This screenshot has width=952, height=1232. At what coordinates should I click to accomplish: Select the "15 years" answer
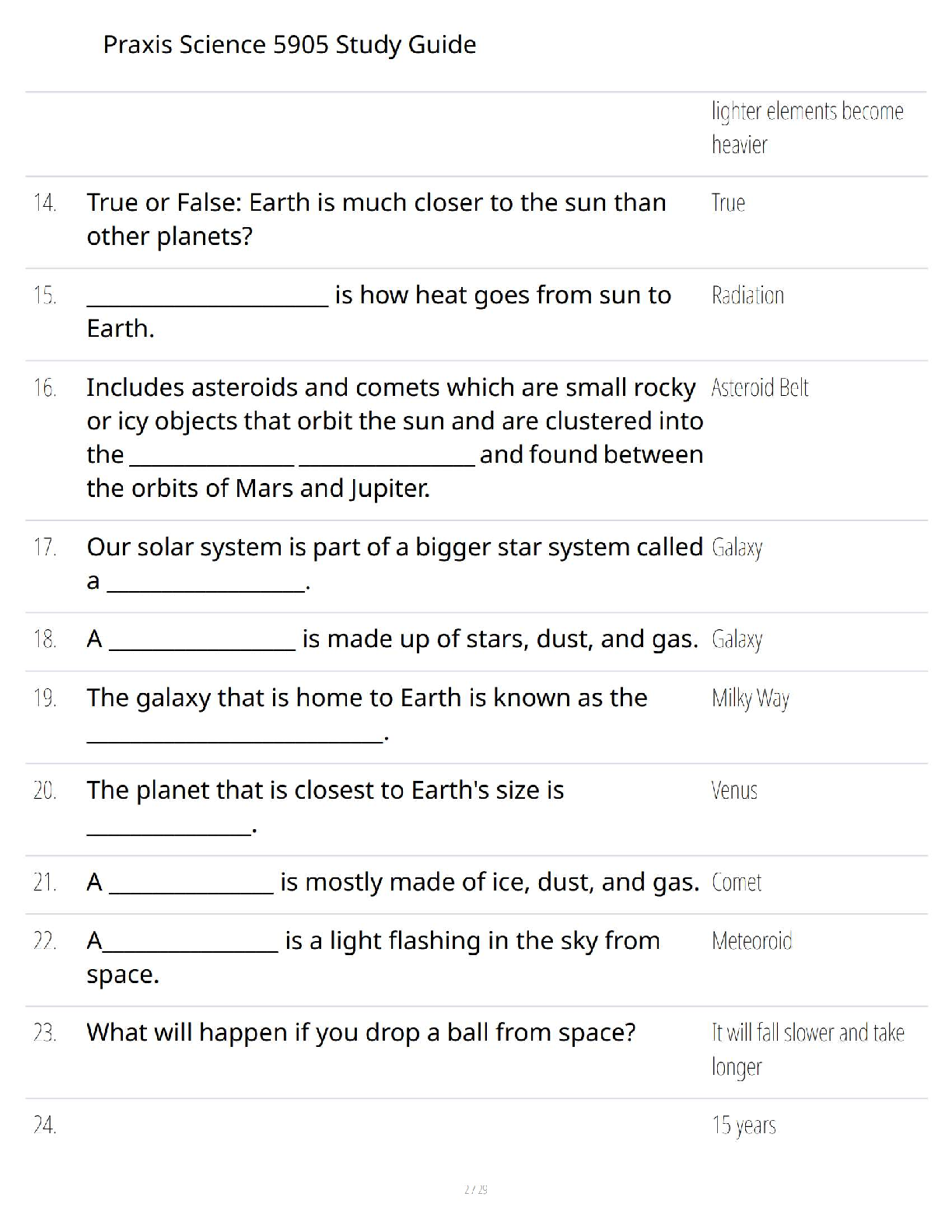744,1125
